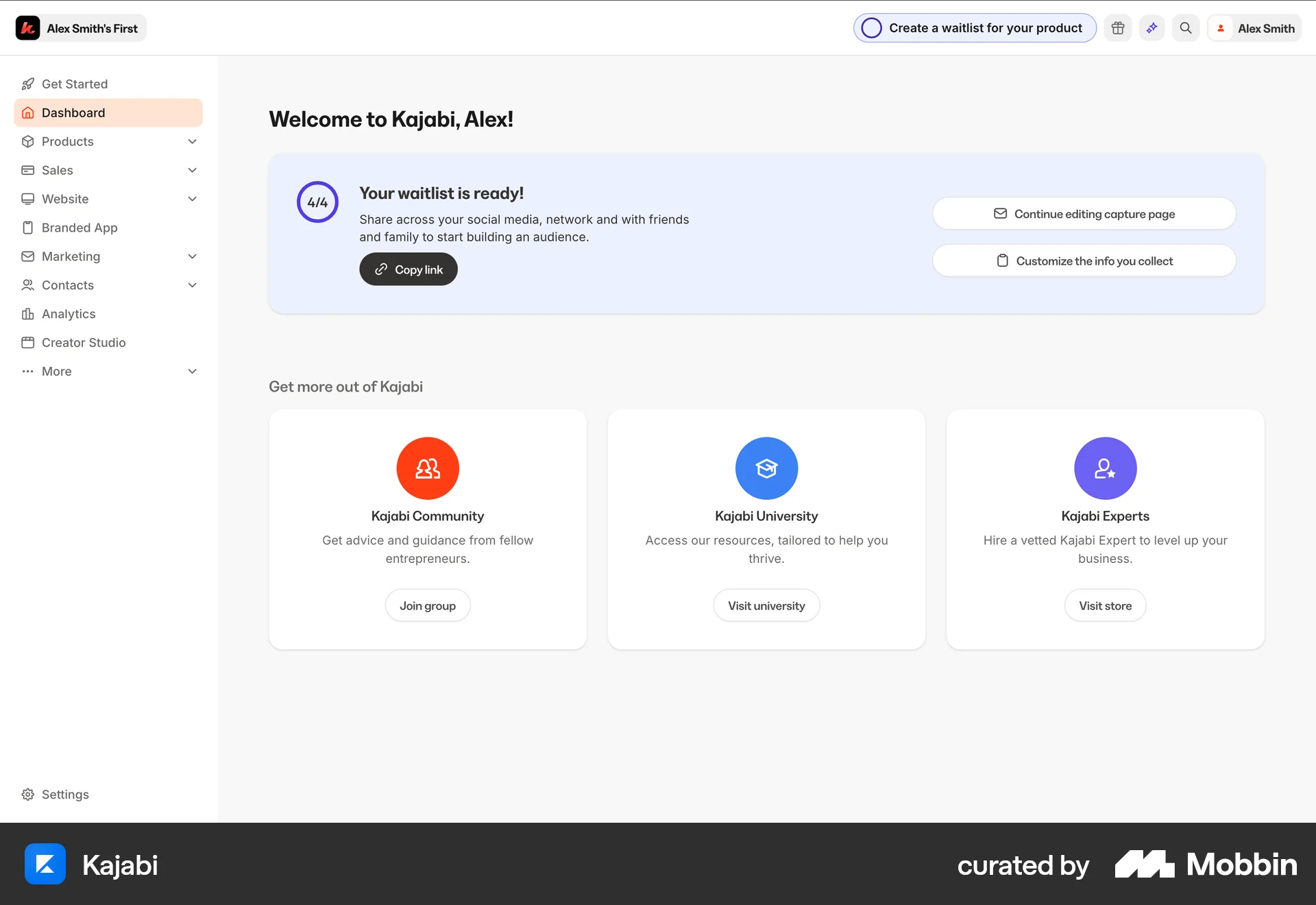
Task: Click the Kajabi logo in the top-left
Action: tap(27, 28)
